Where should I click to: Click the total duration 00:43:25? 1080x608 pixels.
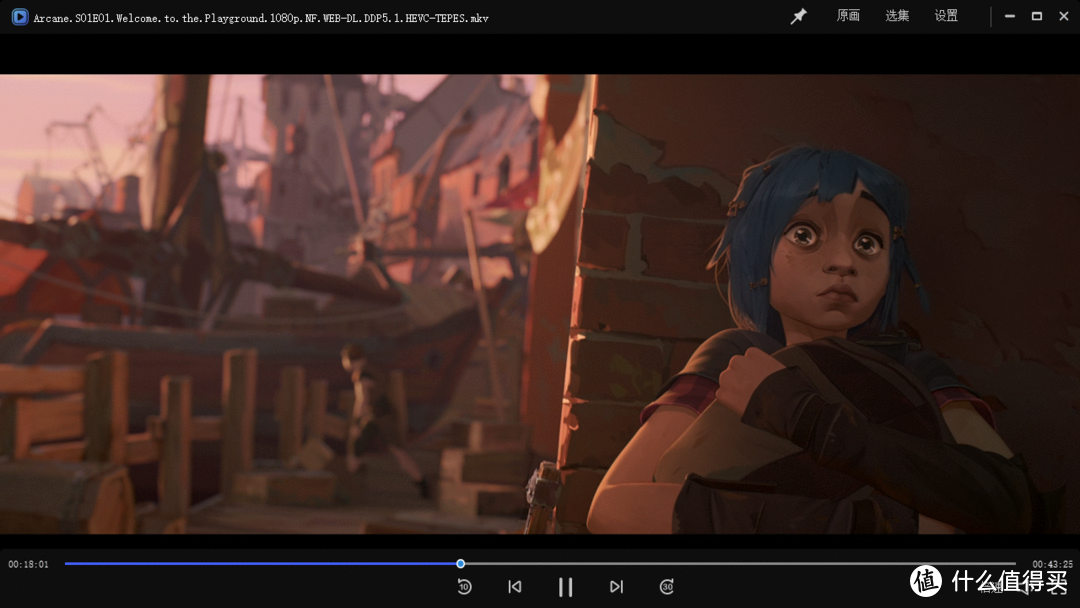(x=1052, y=565)
